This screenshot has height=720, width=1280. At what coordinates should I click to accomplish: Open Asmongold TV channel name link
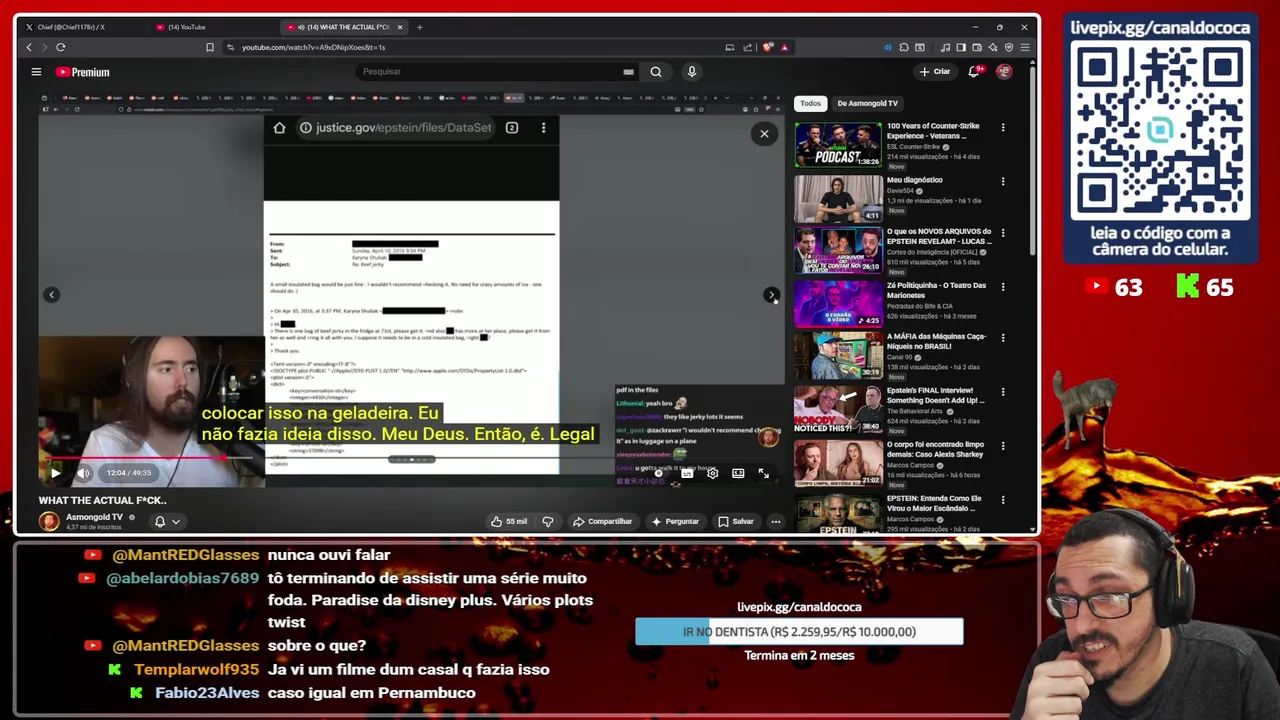pos(94,517)
